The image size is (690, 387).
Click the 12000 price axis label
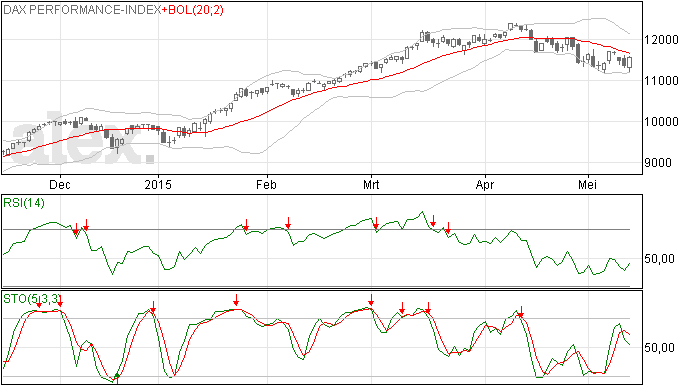[661, 40]
